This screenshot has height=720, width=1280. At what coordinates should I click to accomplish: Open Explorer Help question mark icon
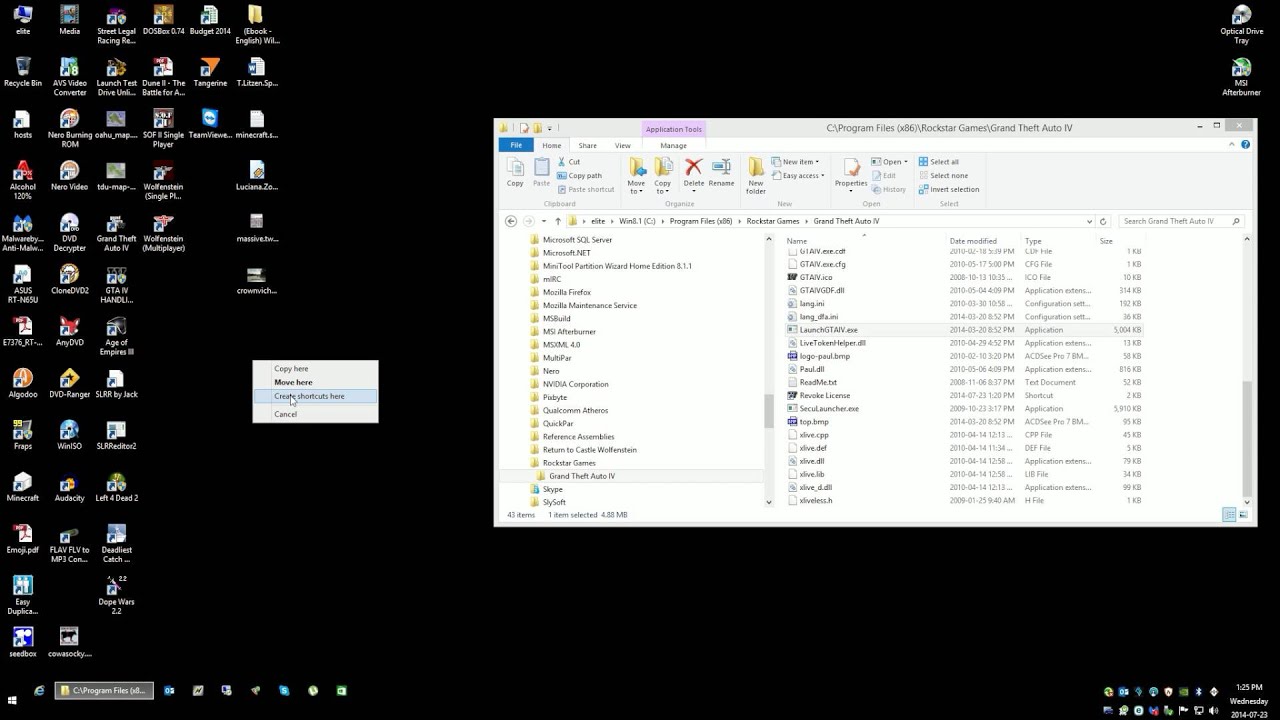pos(1246,145)
